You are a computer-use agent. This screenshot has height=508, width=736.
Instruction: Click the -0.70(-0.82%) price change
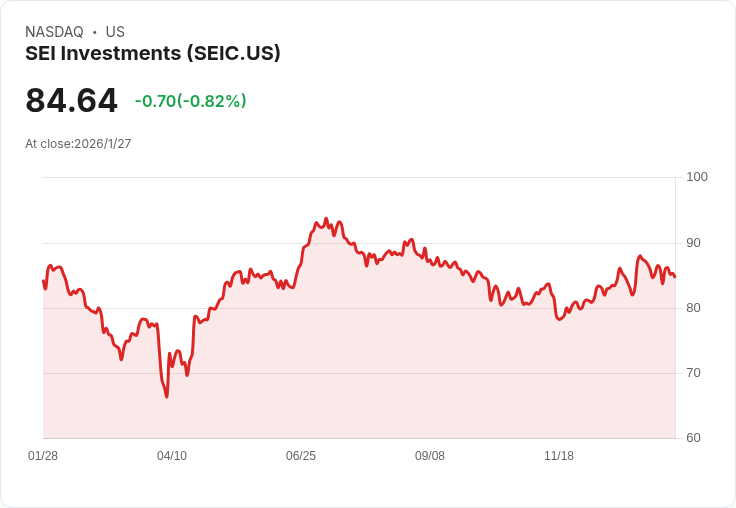[x=190, y=101]
